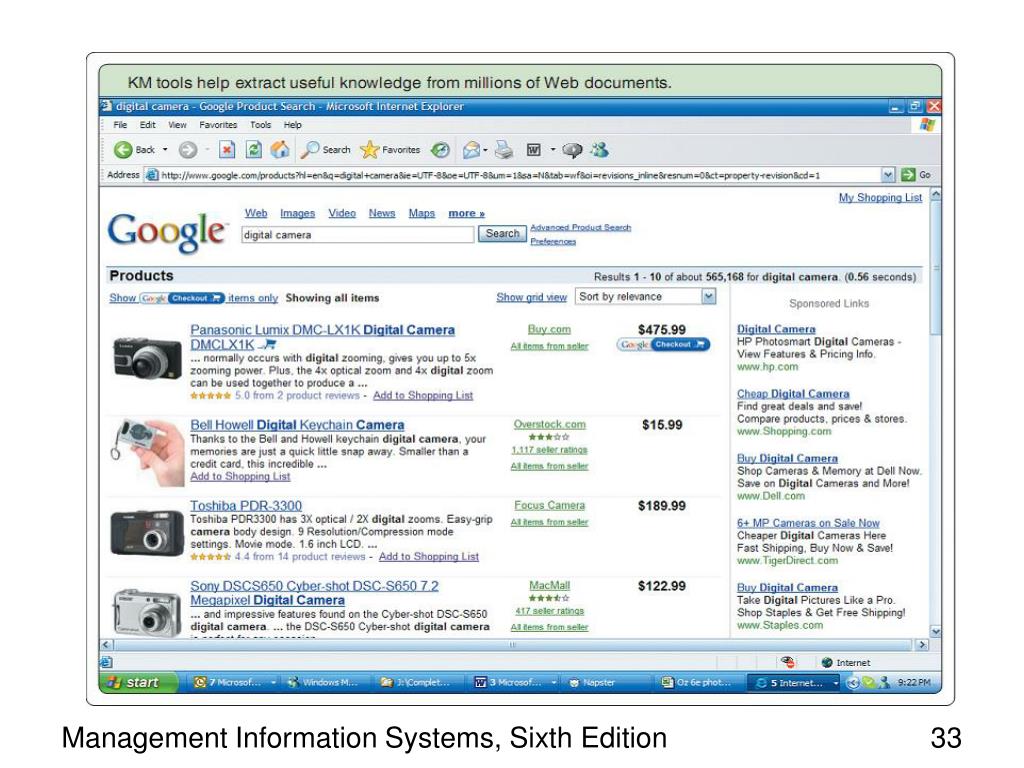Click in the digital camera search field
The height and width of the screenshot is (768, 1024).
click(x=357, y=234)
